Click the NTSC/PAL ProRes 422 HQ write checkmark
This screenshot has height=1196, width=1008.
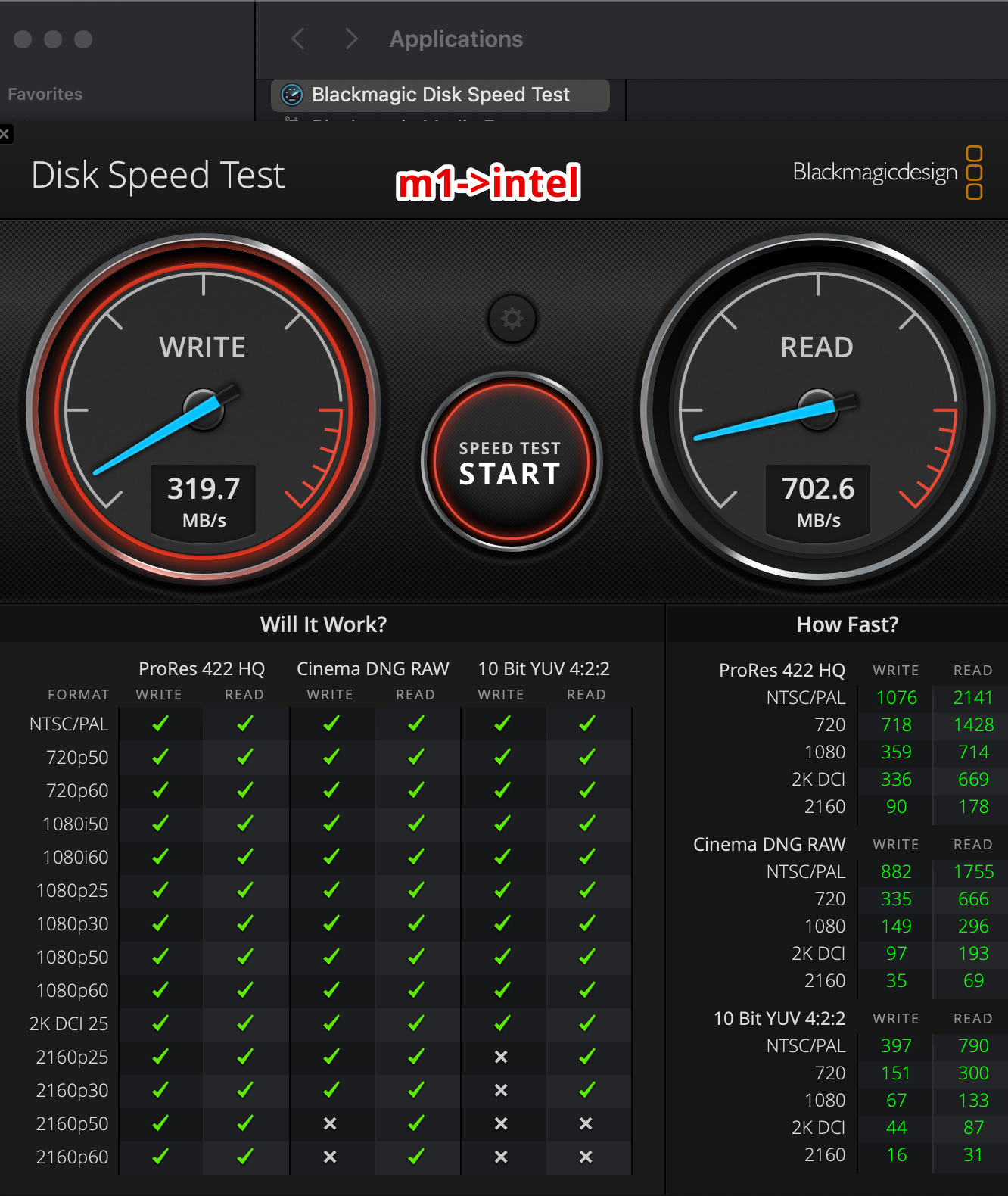[x=160, y=724]
